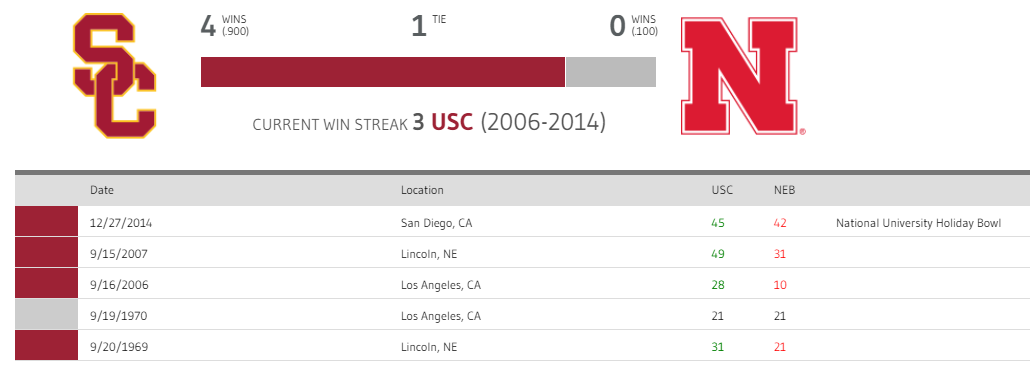This screenshot has width=1030, height=375.
Task: Click the Nebraska red N logo
Action: coord(740,76)
